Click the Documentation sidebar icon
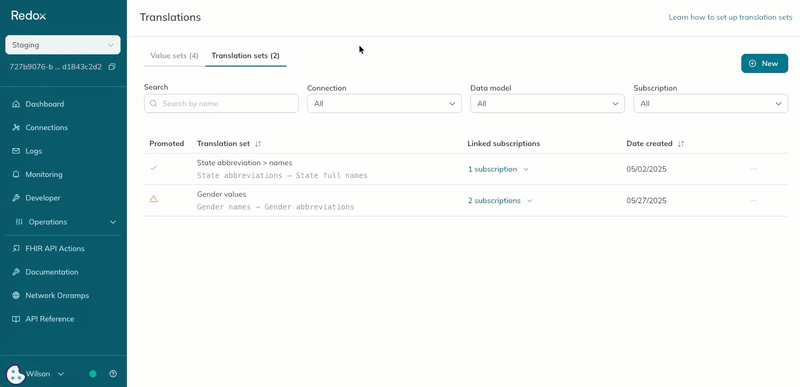Image resolution: width=800 pixels, height=387 pixels. 16,272
